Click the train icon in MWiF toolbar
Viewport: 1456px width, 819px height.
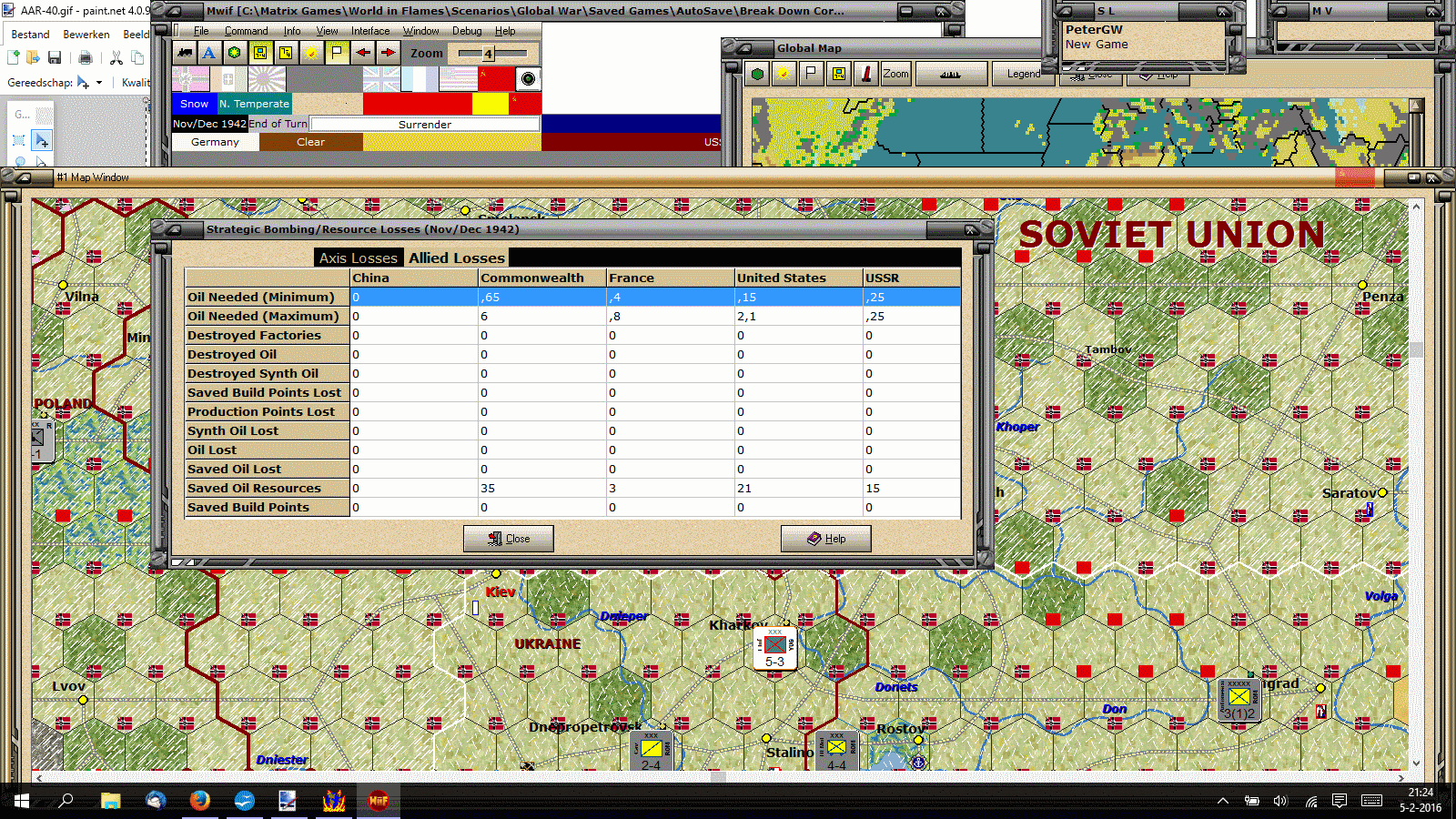pos(185,53)
